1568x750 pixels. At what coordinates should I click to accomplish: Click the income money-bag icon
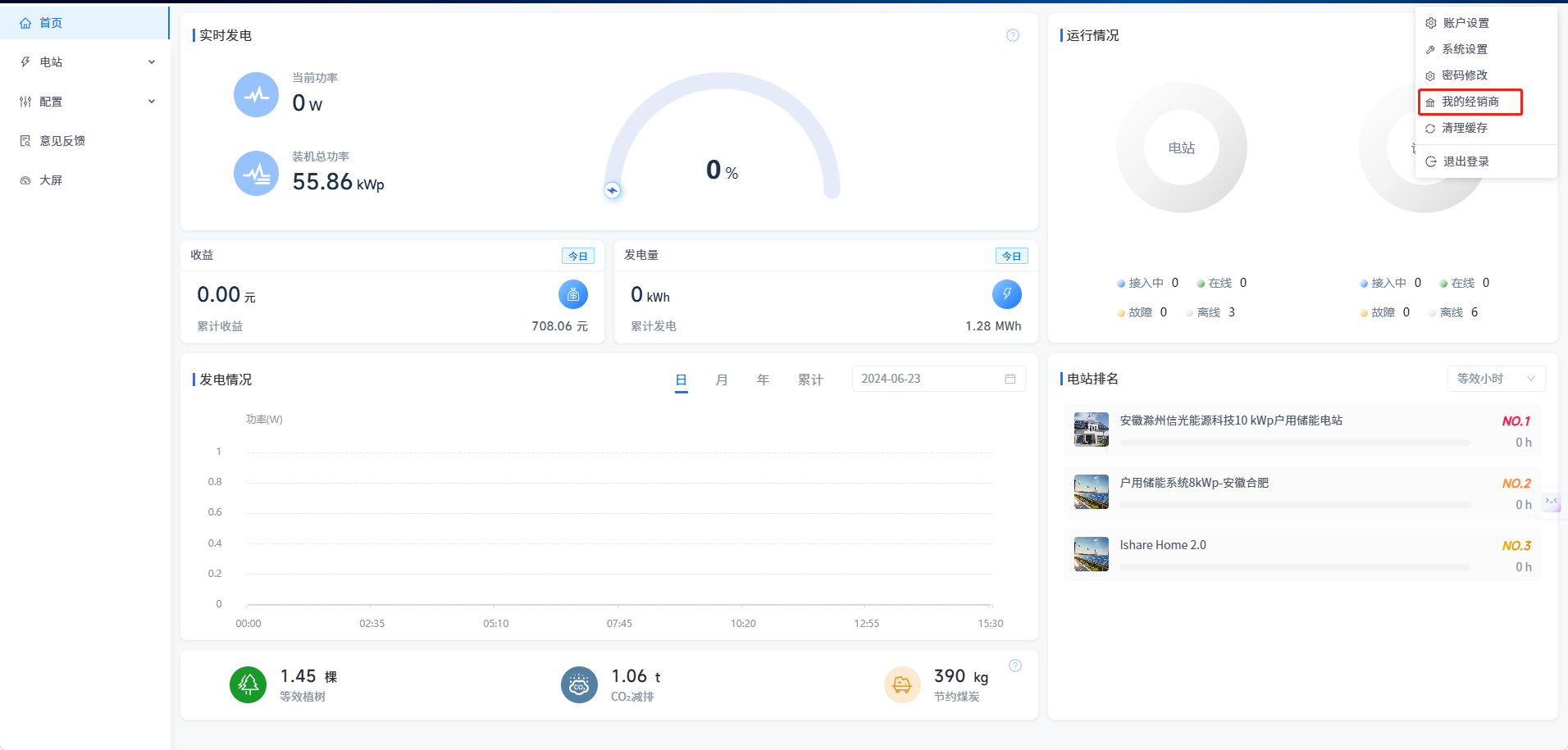pyautogui.click(x=572, y=294)
